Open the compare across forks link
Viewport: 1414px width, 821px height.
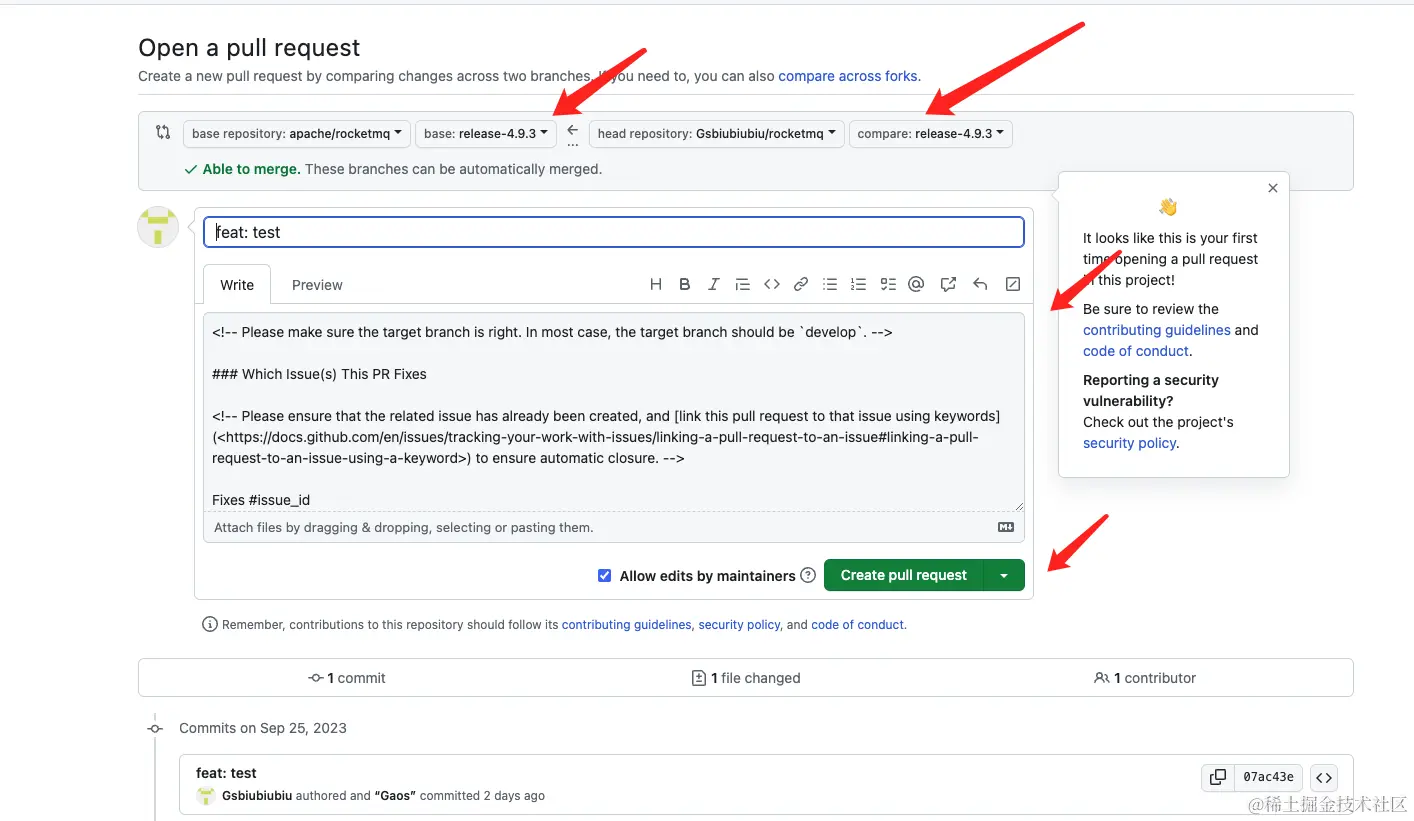(849, 76)
